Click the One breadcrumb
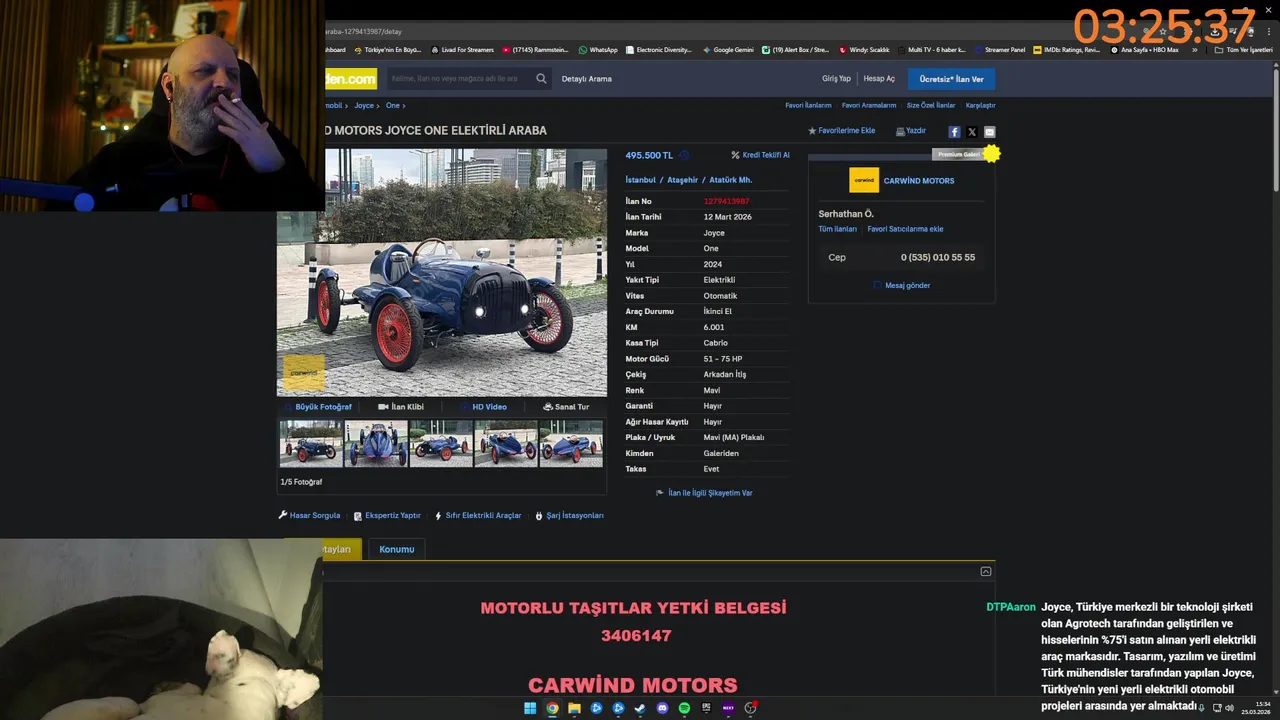The height and width of the screenshot is (720, 1280). [393, 105]
